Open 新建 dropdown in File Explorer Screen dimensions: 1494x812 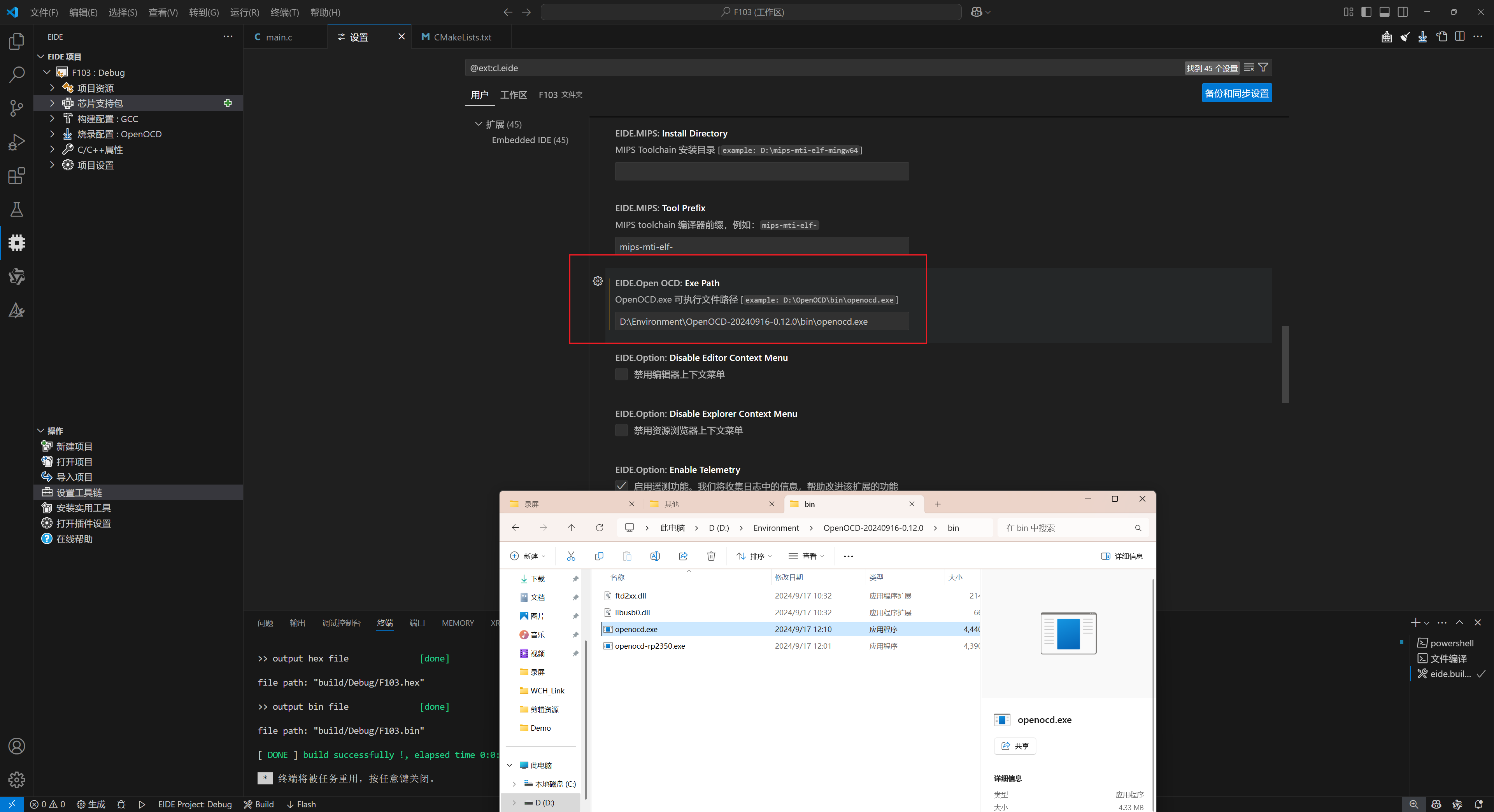528,556
